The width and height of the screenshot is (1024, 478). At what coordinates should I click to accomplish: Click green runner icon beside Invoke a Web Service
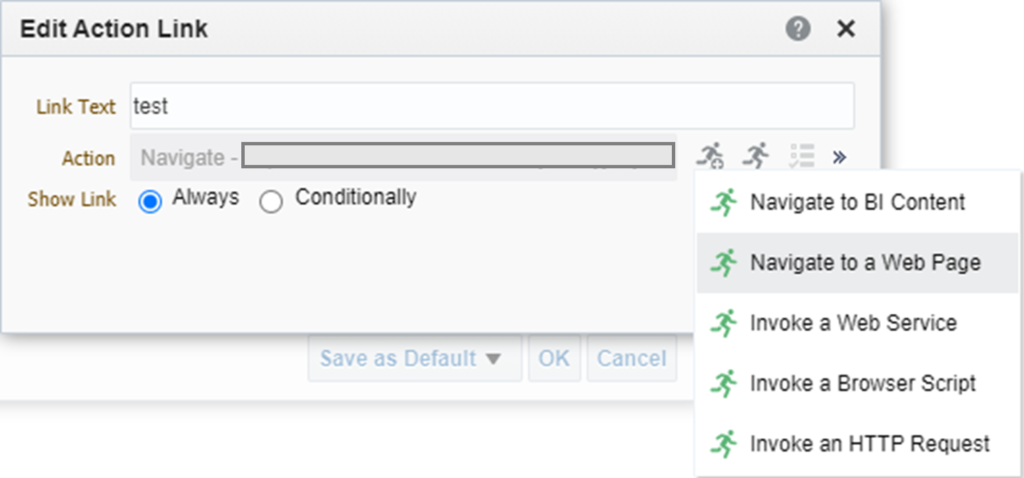[x=724, y=323]
